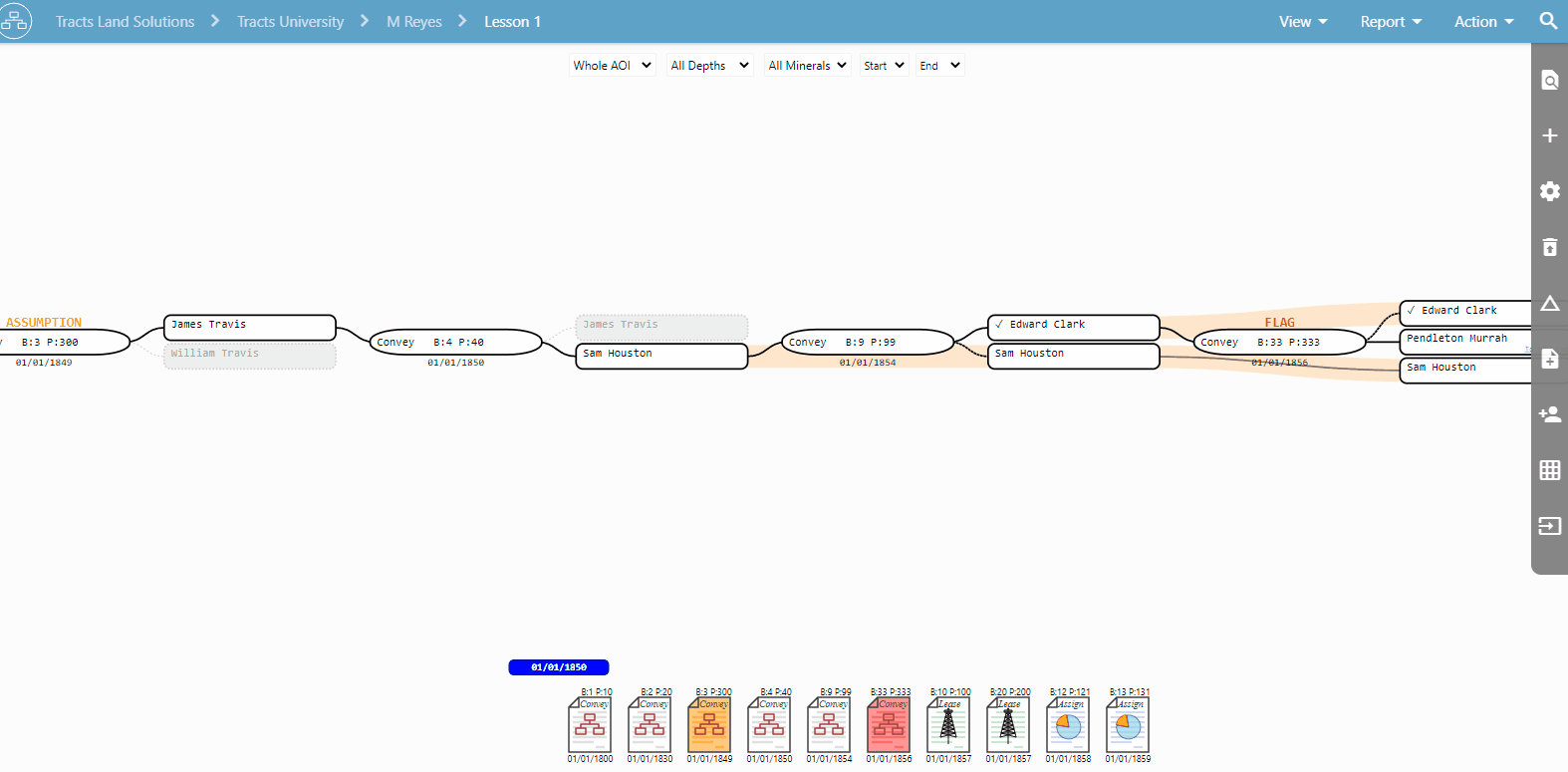Click the add document icon in sidebar

pos(1549,359)
